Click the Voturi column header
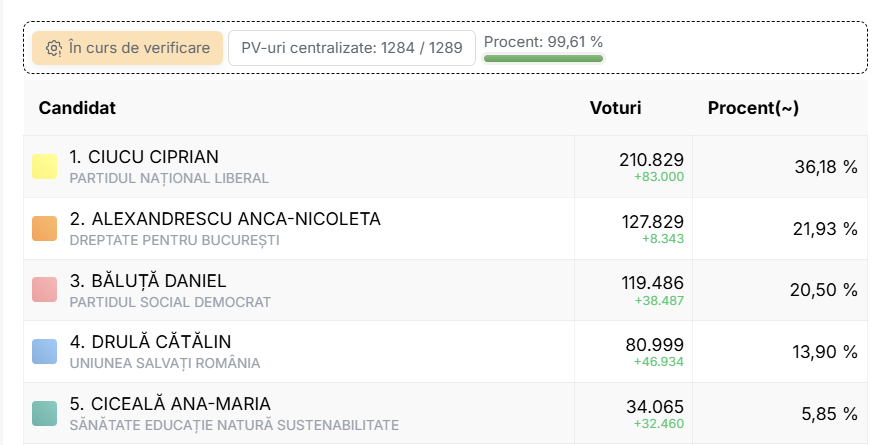 click(x=615, y=108)
